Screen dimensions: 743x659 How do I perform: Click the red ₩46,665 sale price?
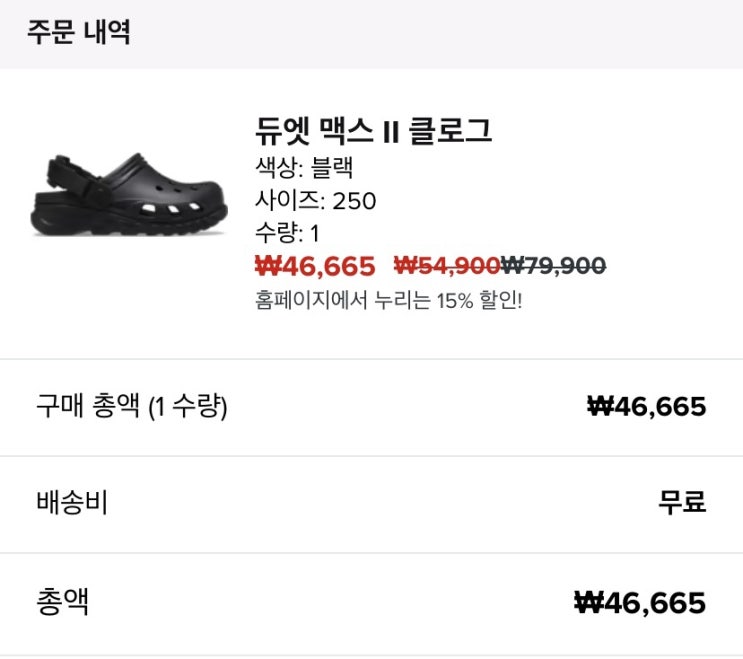315,266
